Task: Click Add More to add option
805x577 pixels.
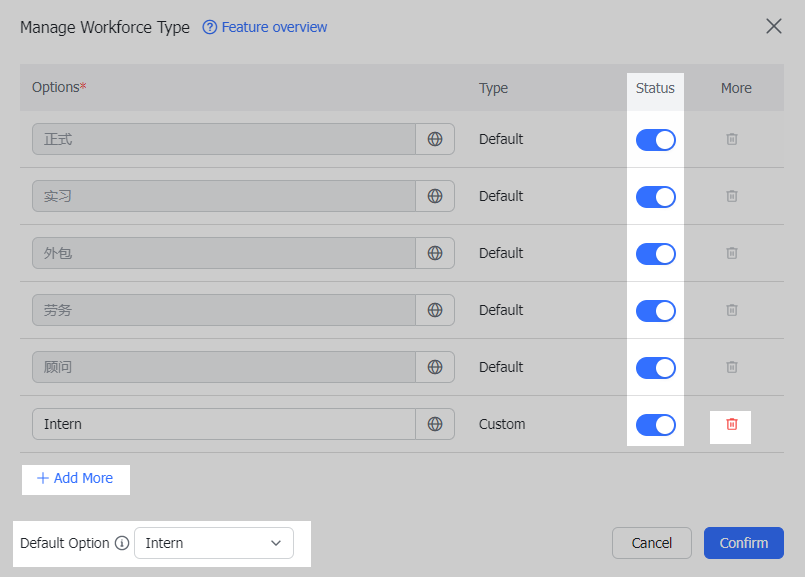Action: (x=75, y=478)
